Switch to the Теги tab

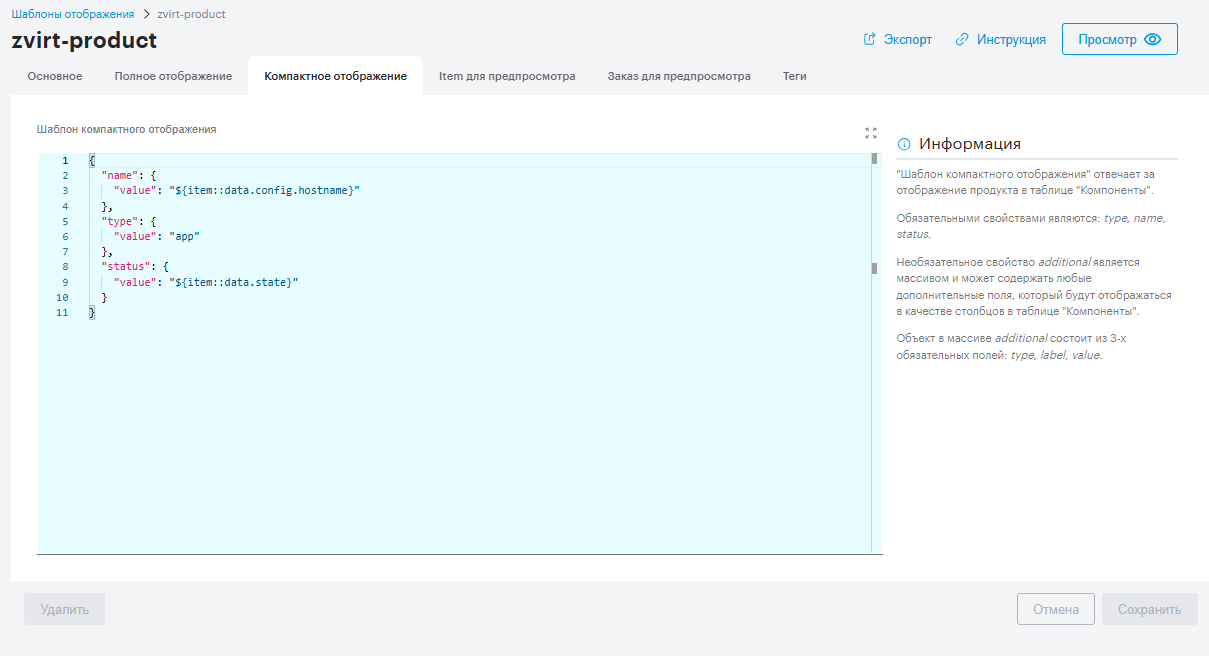point(795,76)
